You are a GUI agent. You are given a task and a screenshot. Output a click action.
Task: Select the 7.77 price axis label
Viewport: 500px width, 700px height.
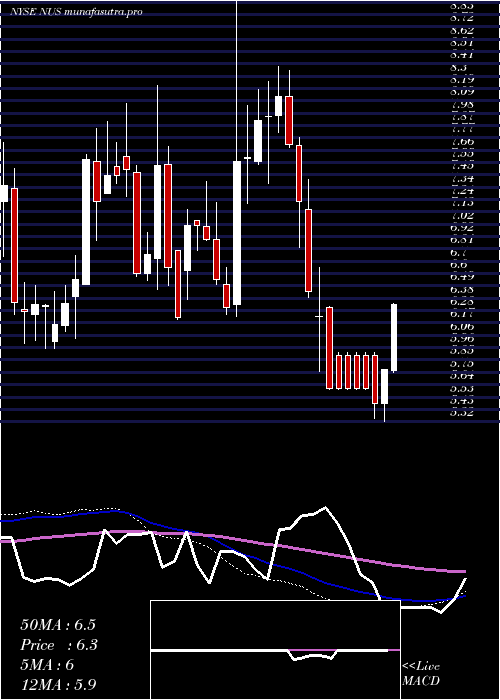click(x=462, y=130)
